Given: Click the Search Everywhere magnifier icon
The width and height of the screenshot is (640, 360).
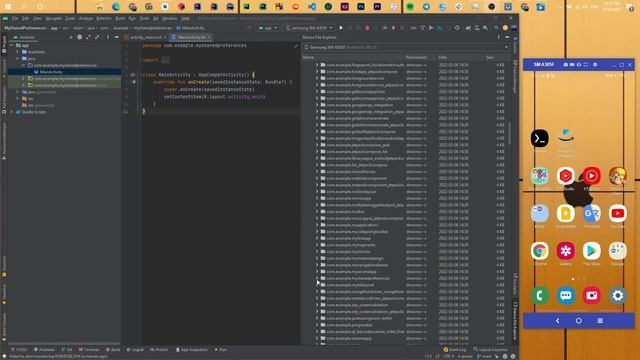Looking at the screenshot, I should pos(496,28).
